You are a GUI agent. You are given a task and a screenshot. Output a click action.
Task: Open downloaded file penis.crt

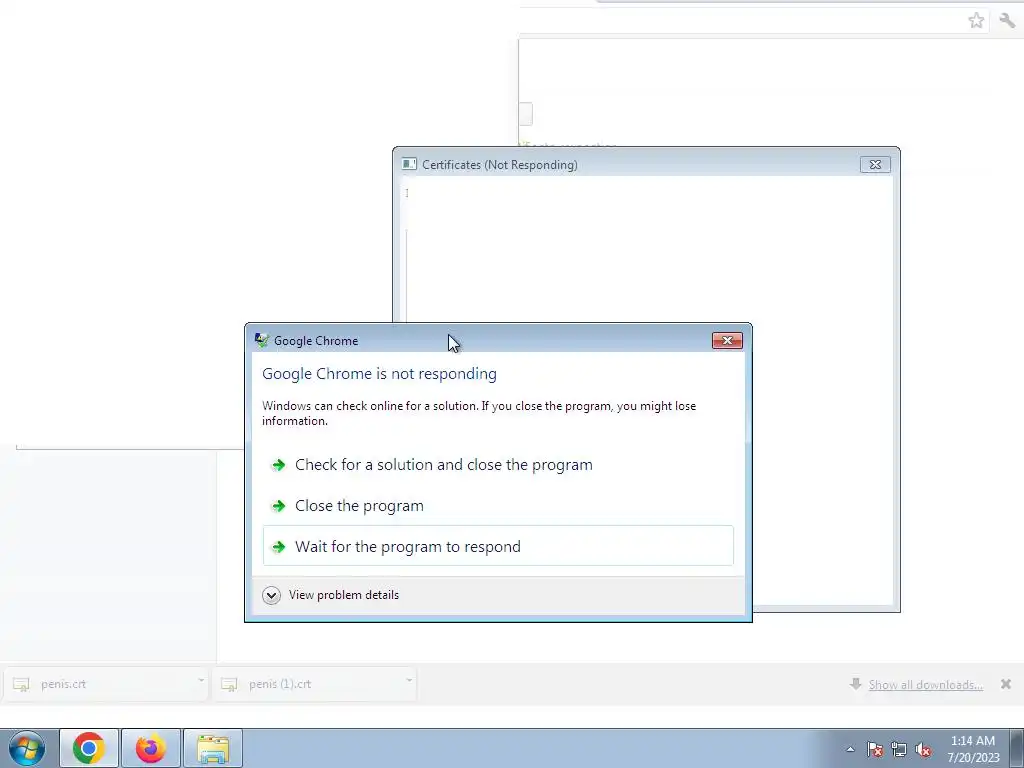[98, 684]
